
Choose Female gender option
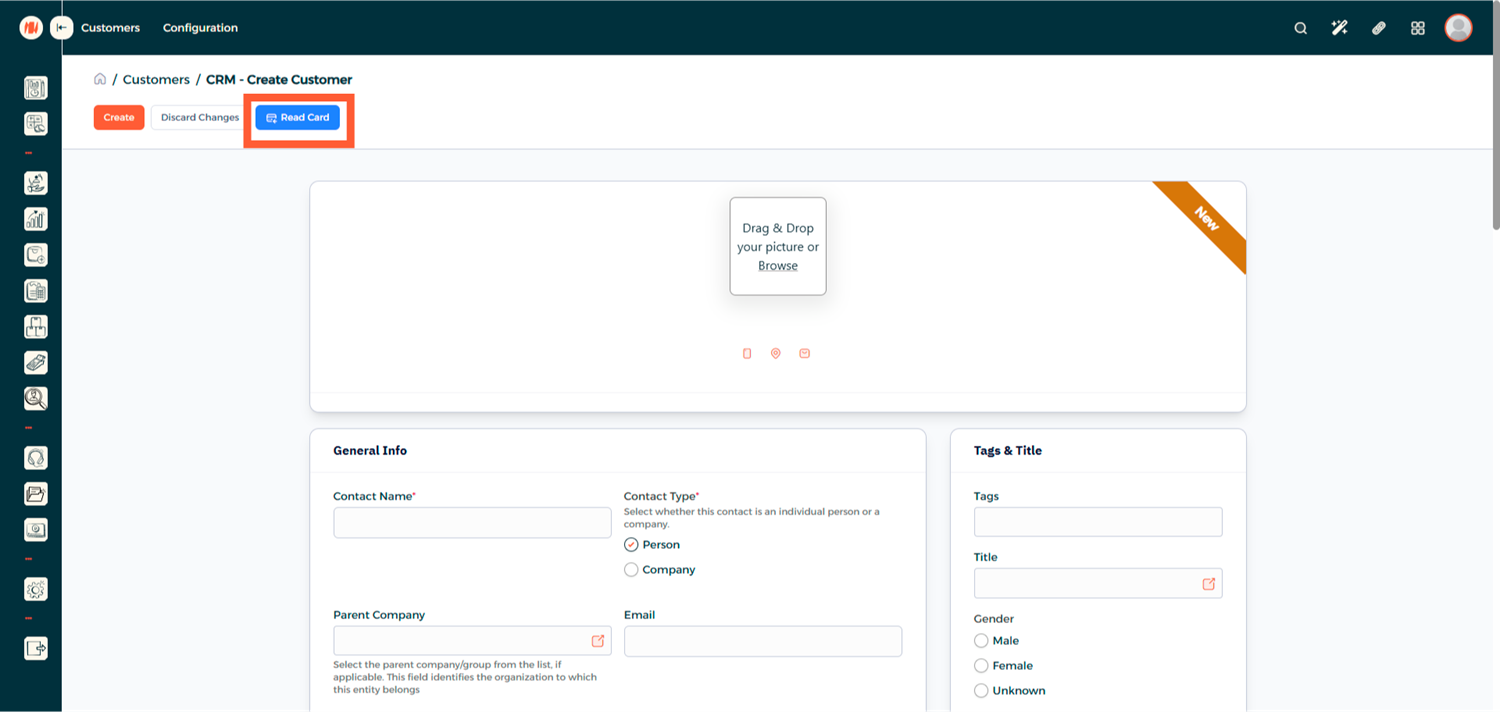coord(981,666)
